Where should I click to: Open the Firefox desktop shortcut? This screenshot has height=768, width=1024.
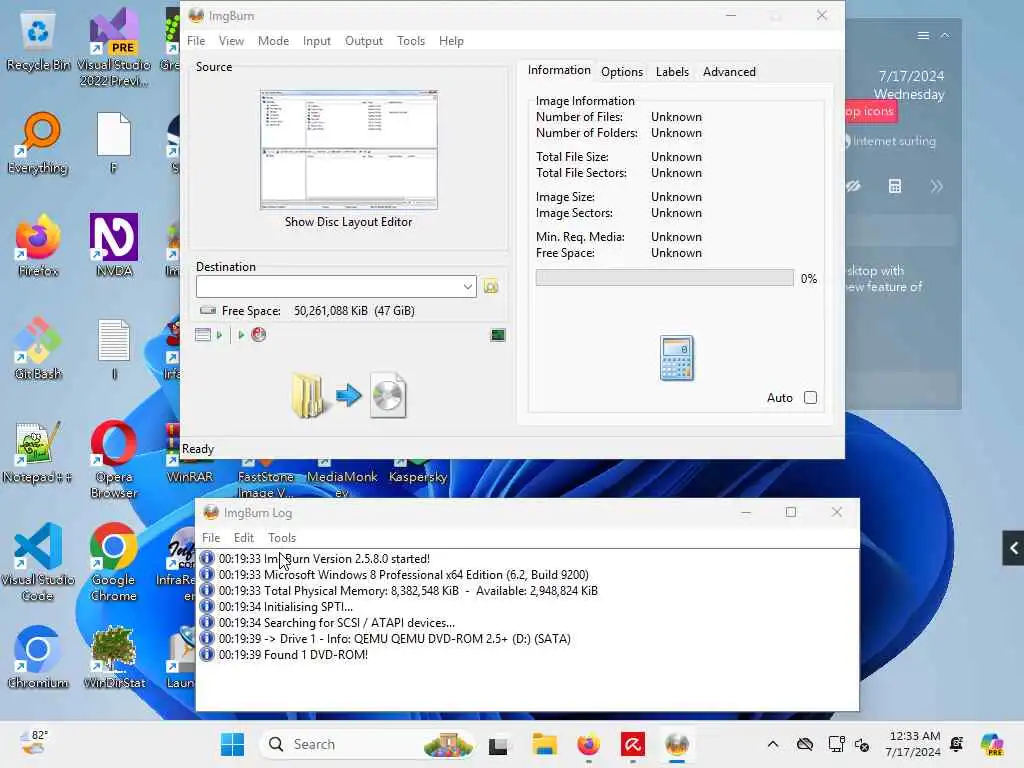click(38, 247)
